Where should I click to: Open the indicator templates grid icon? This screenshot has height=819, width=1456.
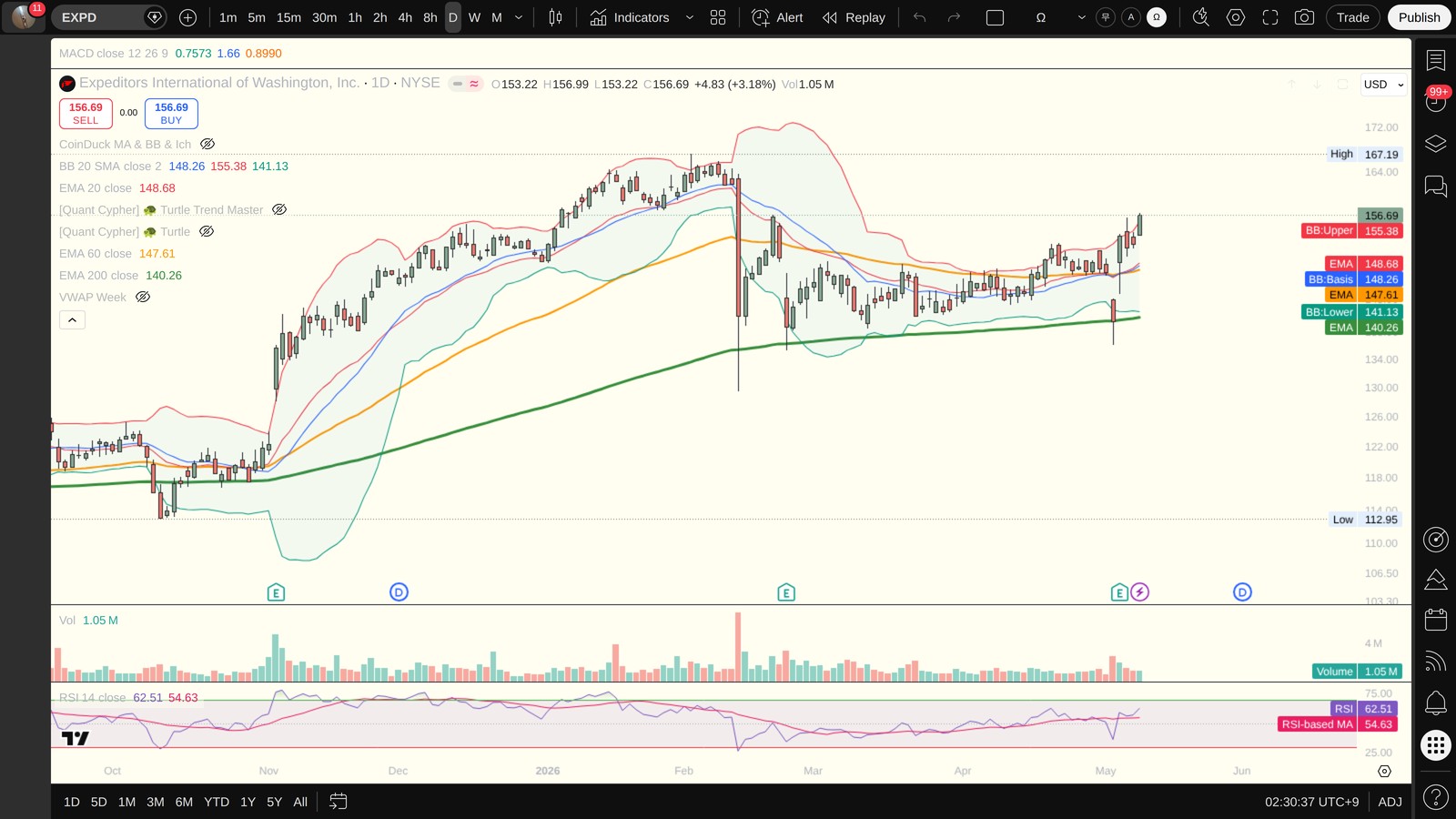pyautogui.click(x=718, y=17)
